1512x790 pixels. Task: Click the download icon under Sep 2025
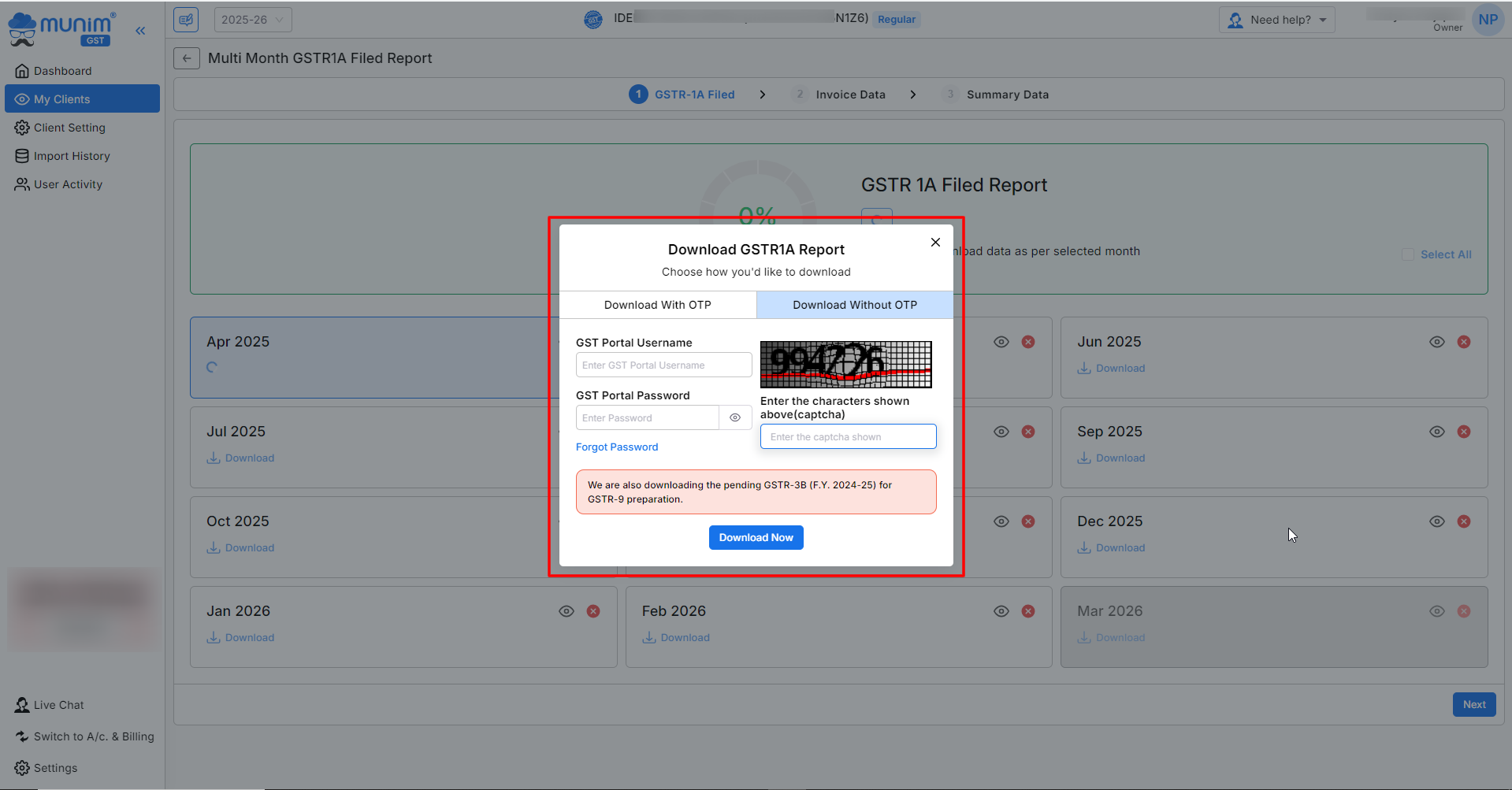click(x=1084, y=458)
